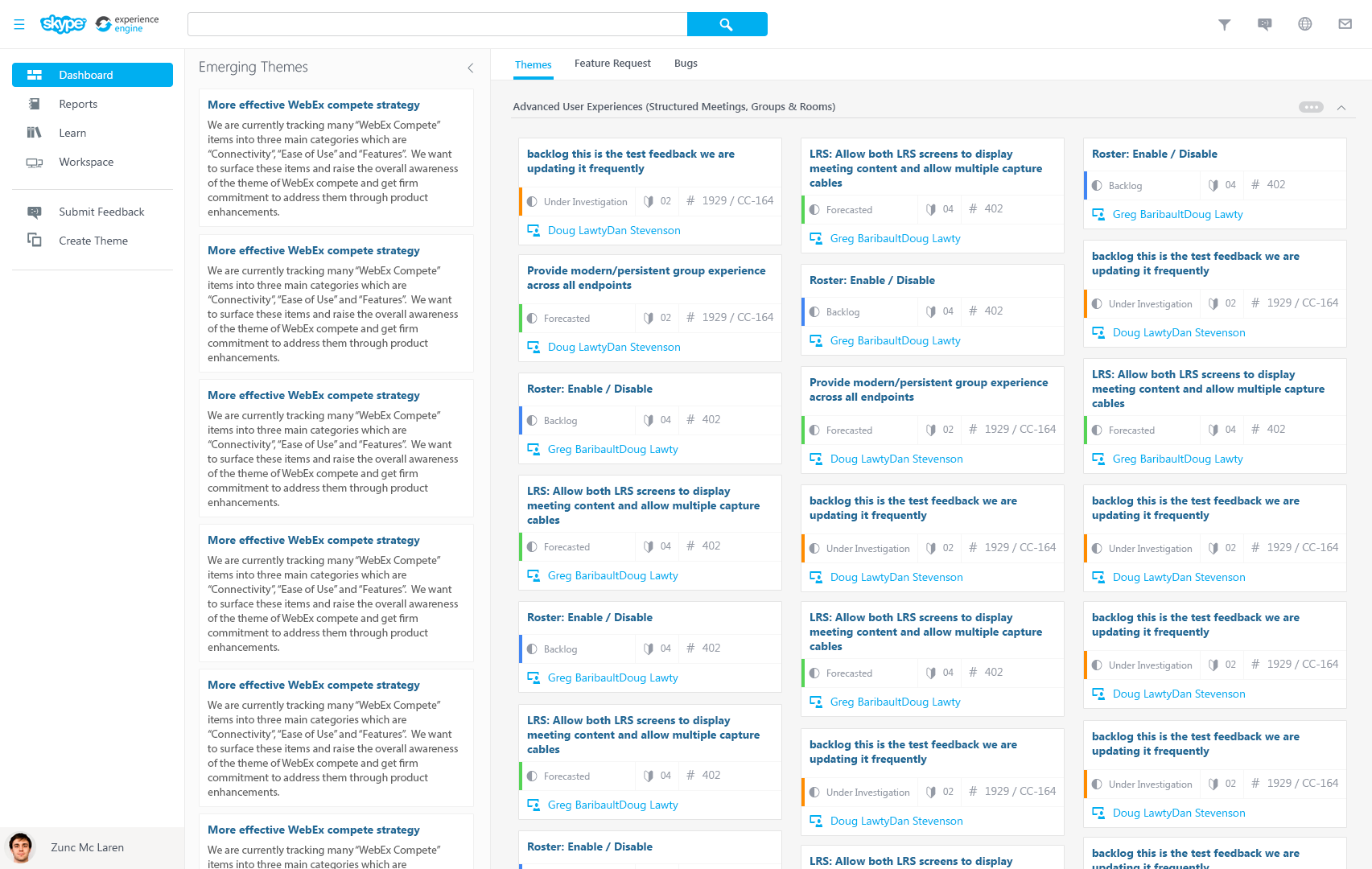The height and width of the screenshot is (869, 1372).
Task: Click the Dashboard grid icon
Action: 34,75
